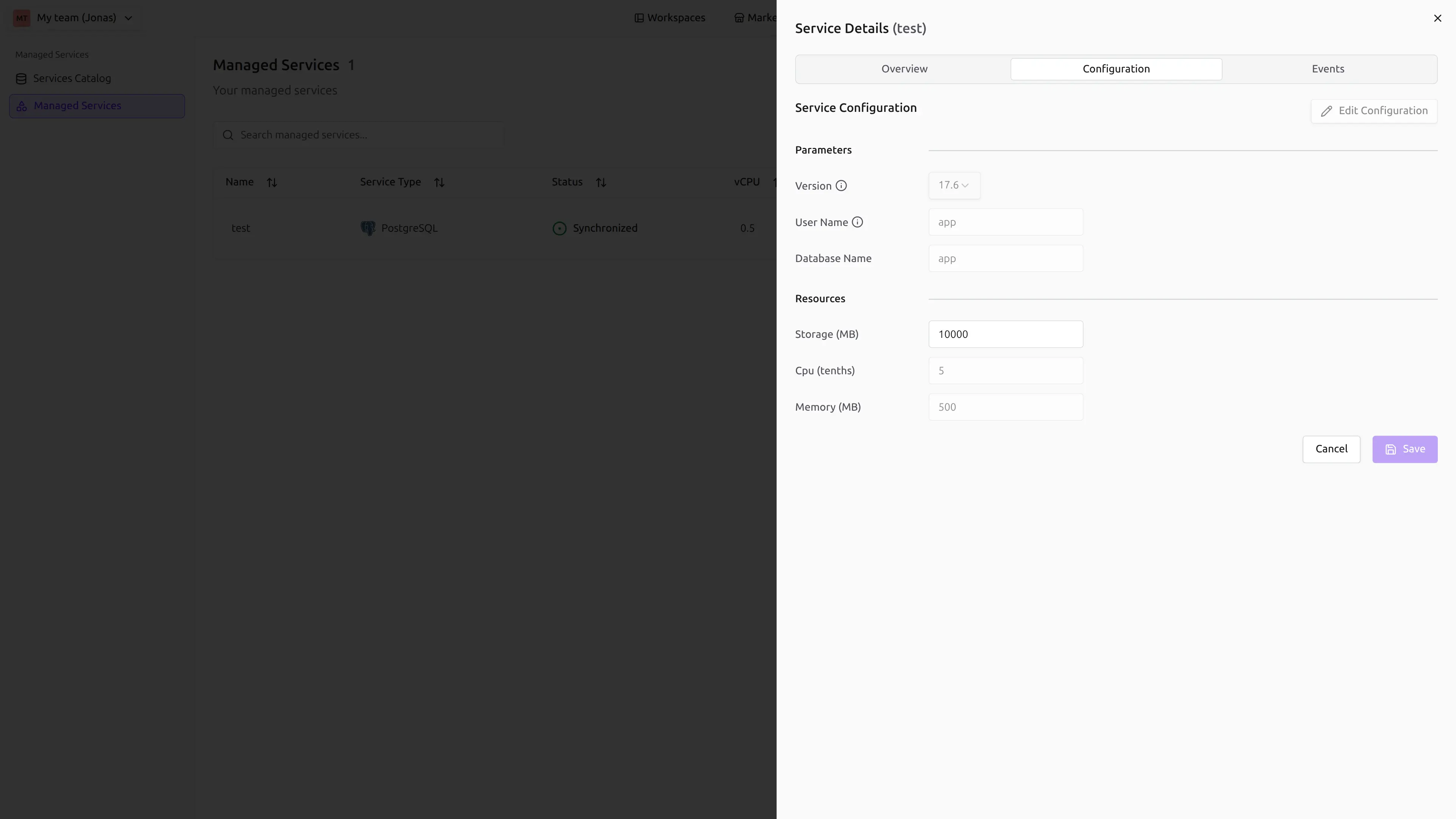Screen dimensions: 1456x819
Task: Toggle sorting on the Status column
Action: (x=601, y=182)
